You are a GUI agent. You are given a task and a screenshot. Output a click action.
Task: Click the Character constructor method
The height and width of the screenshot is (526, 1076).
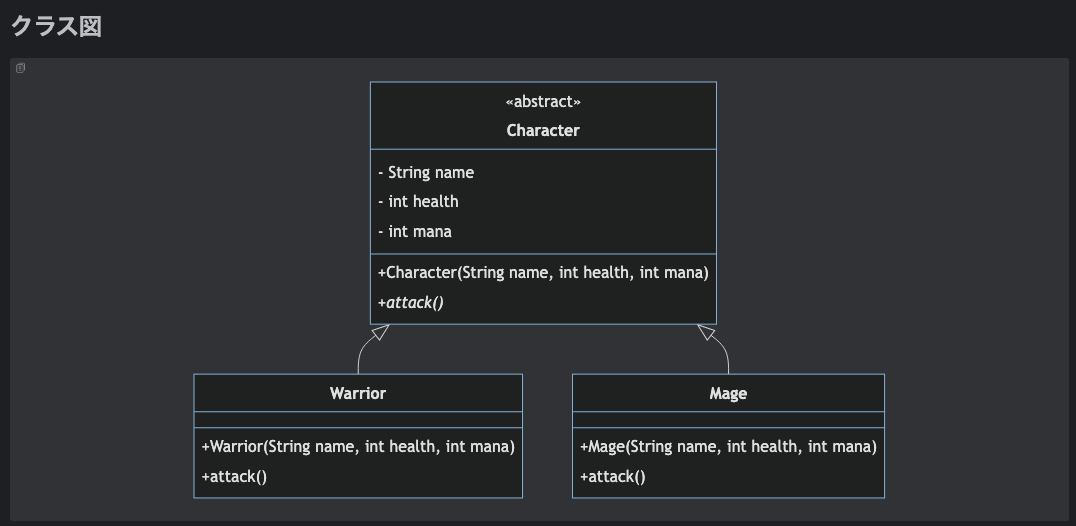pyautogui.click(x=543, y=272)
